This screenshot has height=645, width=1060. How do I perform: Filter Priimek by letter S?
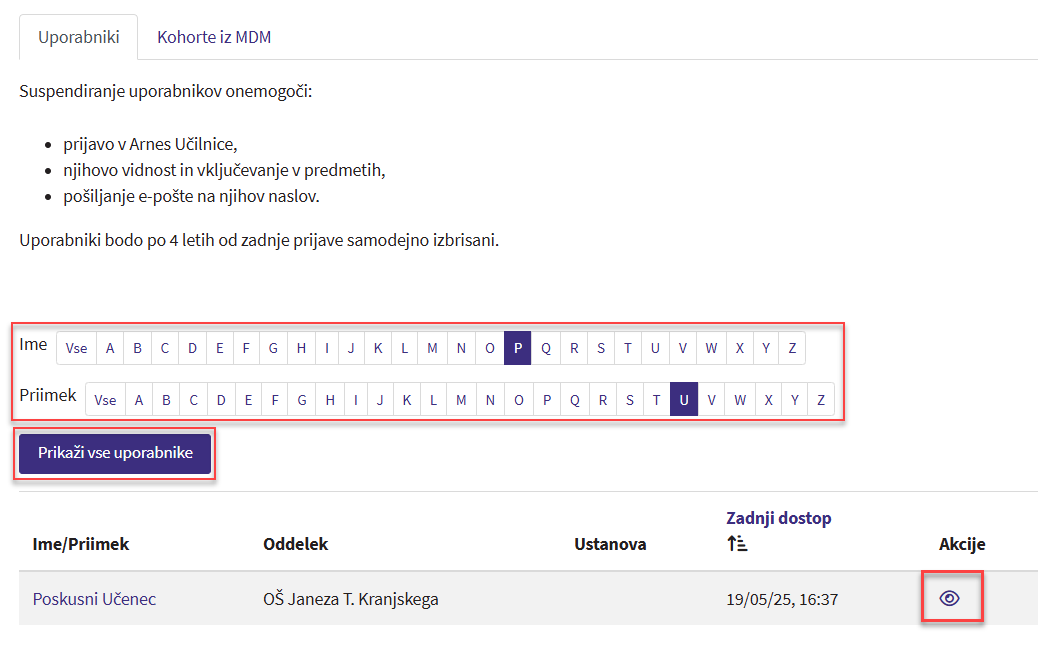(630, 400)
